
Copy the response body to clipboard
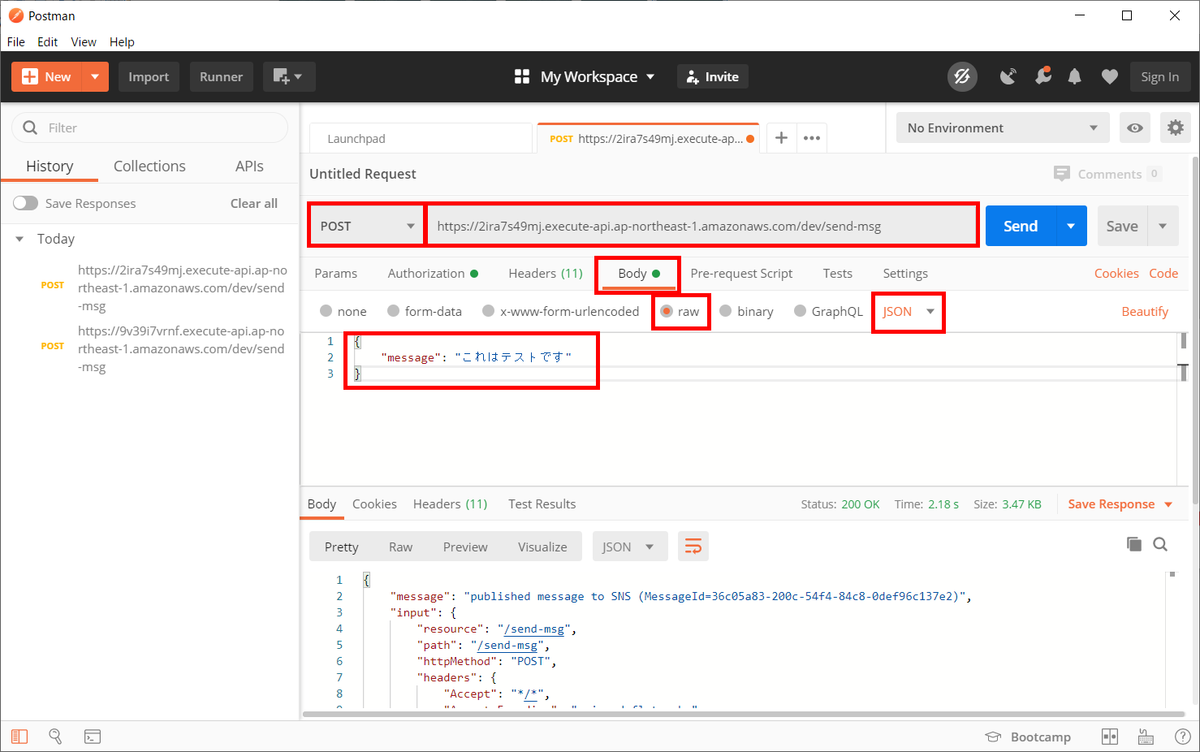pyautogui.click(x=1134, y=544)
